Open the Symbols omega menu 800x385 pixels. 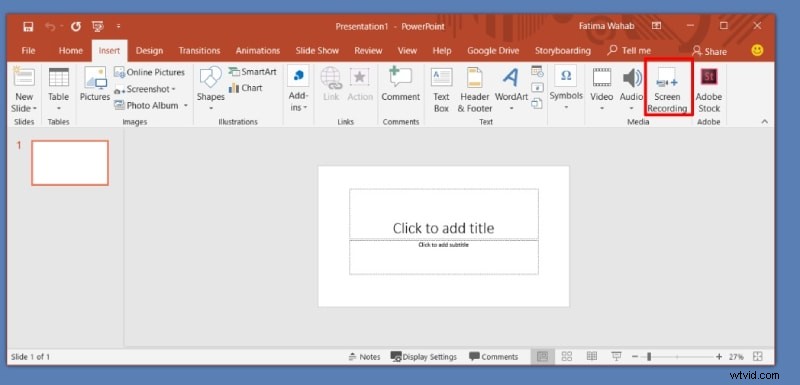click(566, 88)
